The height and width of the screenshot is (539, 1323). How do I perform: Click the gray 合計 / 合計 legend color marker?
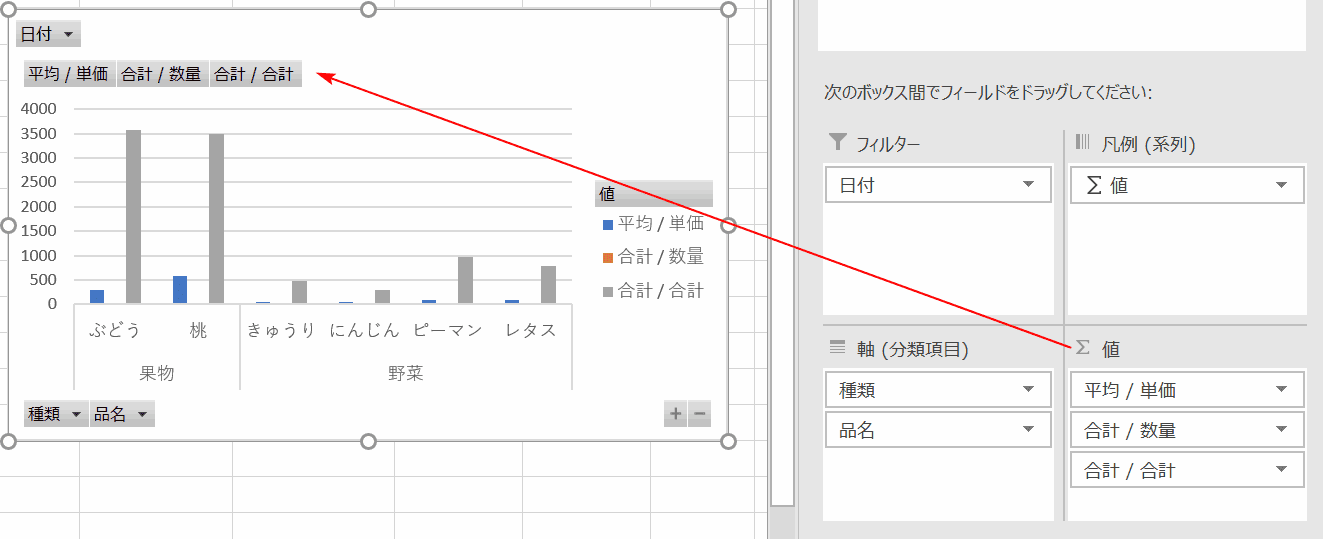pyautogui.click(x=608, y=292)
